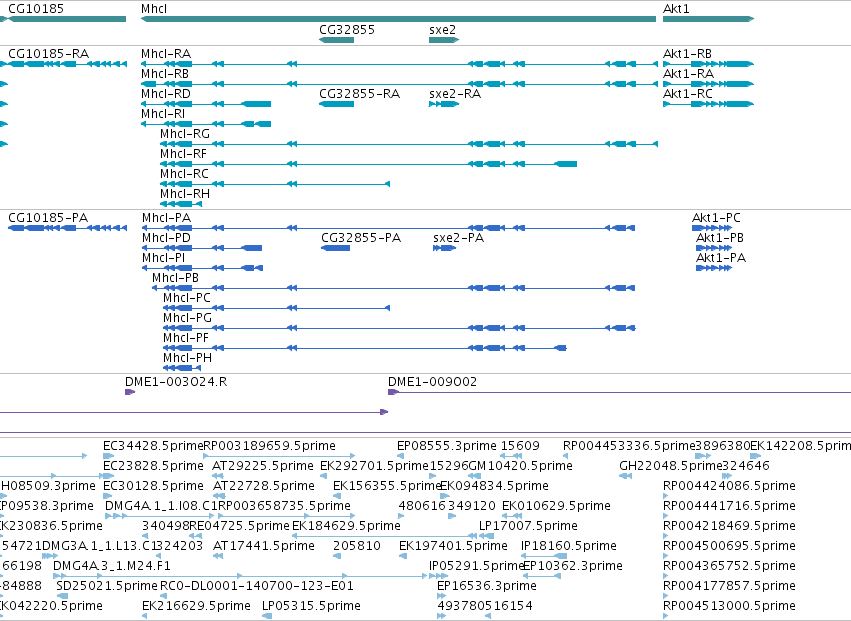Select protein MhcI-PI
The width and height of the screenshot is (851, 621).
[x=202, y=268]
